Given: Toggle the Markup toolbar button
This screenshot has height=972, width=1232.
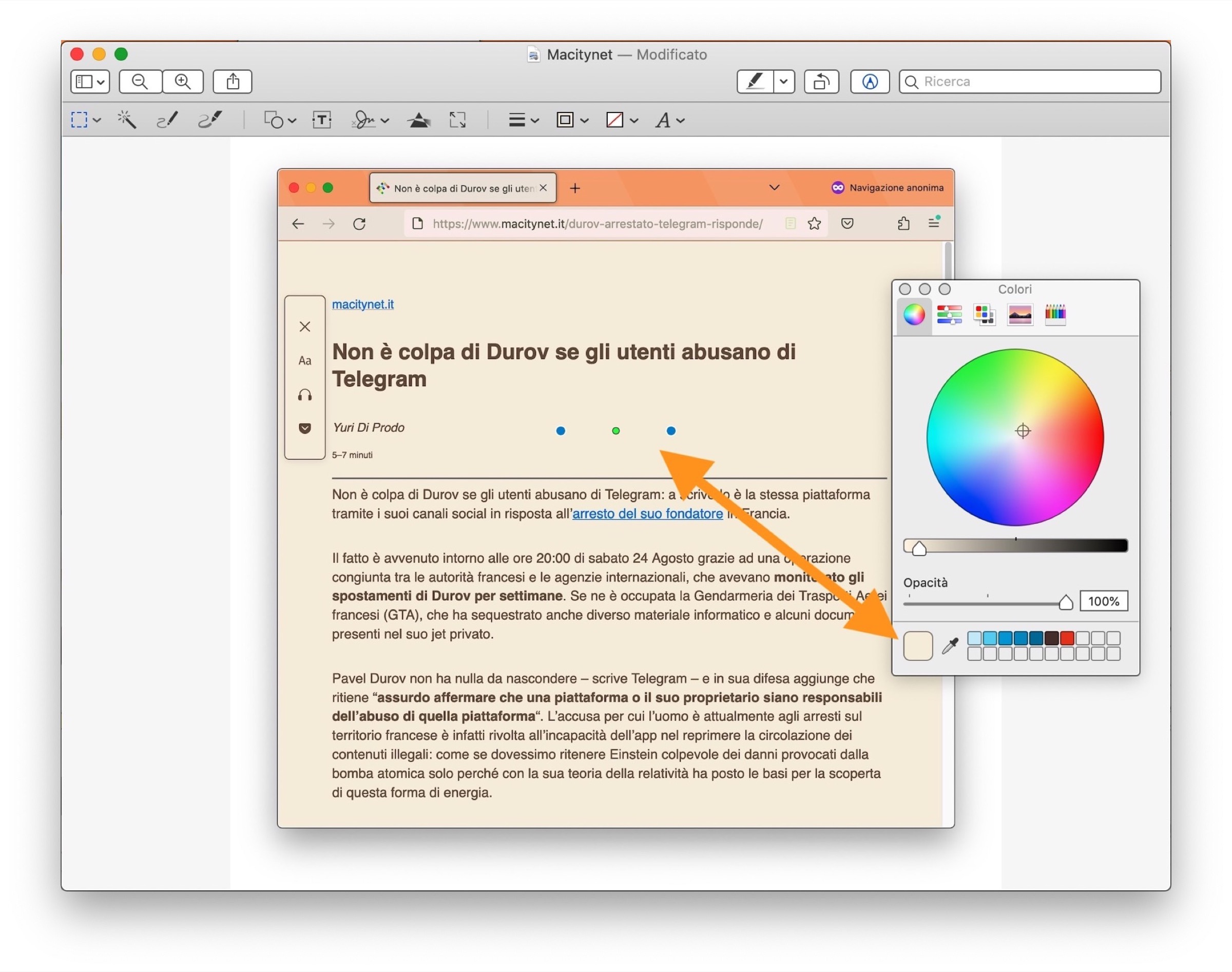Looking at the screenshot, I should point(869,81).
